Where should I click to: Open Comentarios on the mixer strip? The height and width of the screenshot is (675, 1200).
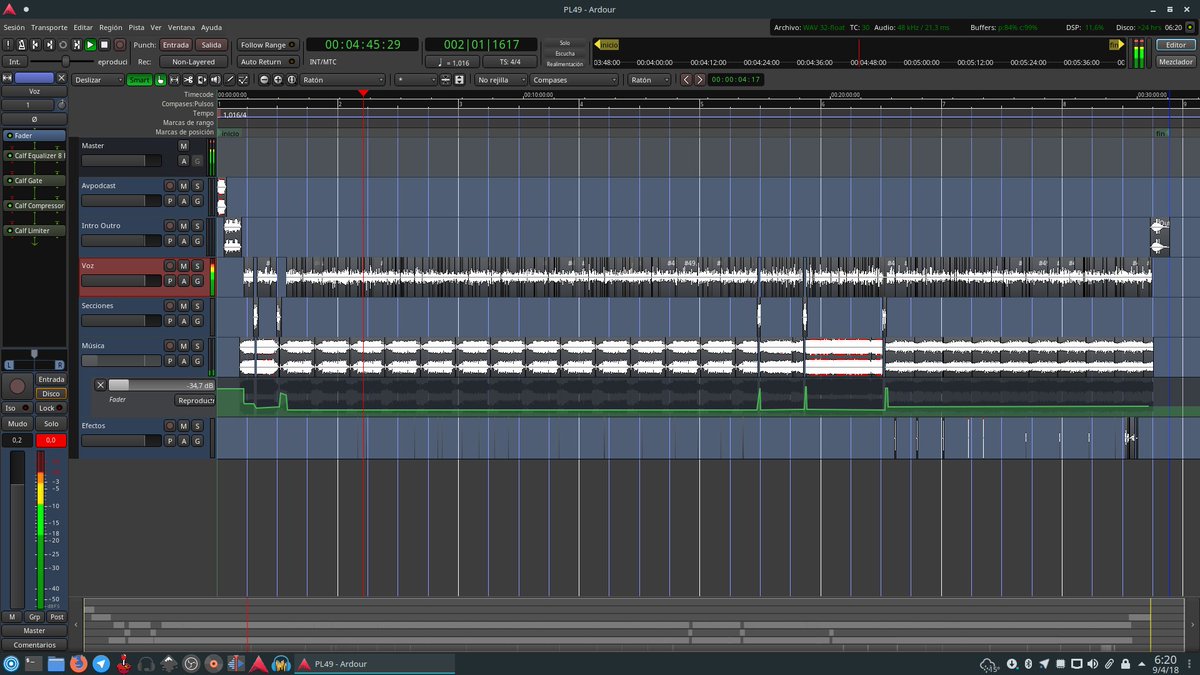pyautogui.click(x=34, y=645)
